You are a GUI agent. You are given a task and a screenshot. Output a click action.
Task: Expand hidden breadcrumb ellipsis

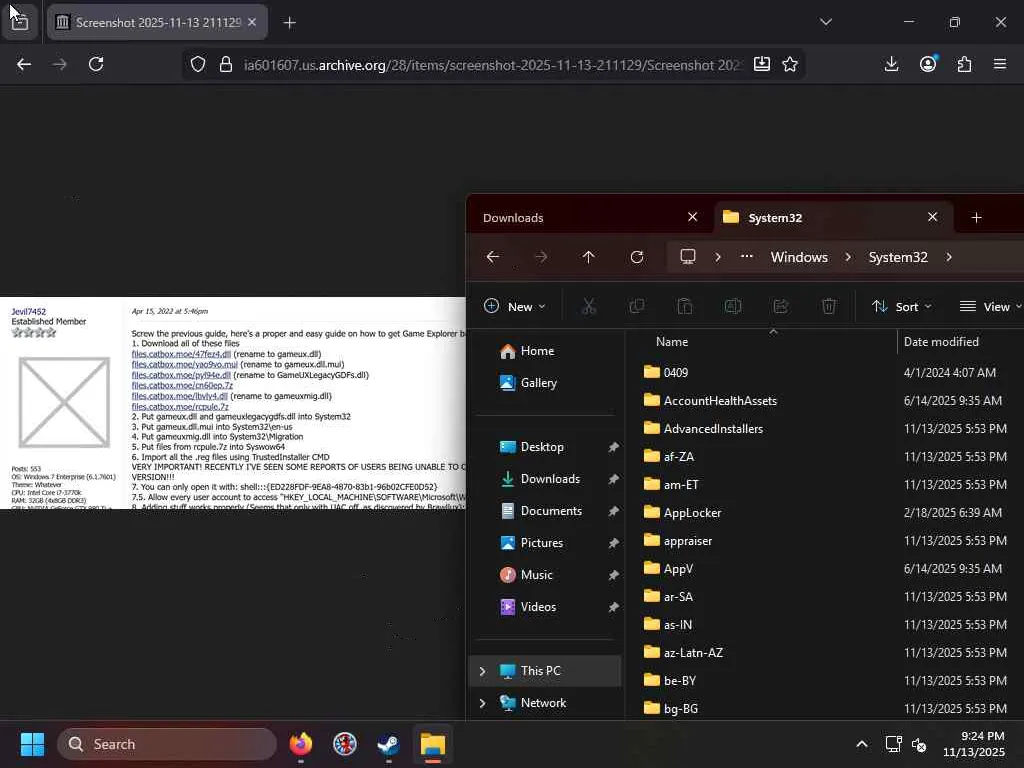tap(746, 257)
